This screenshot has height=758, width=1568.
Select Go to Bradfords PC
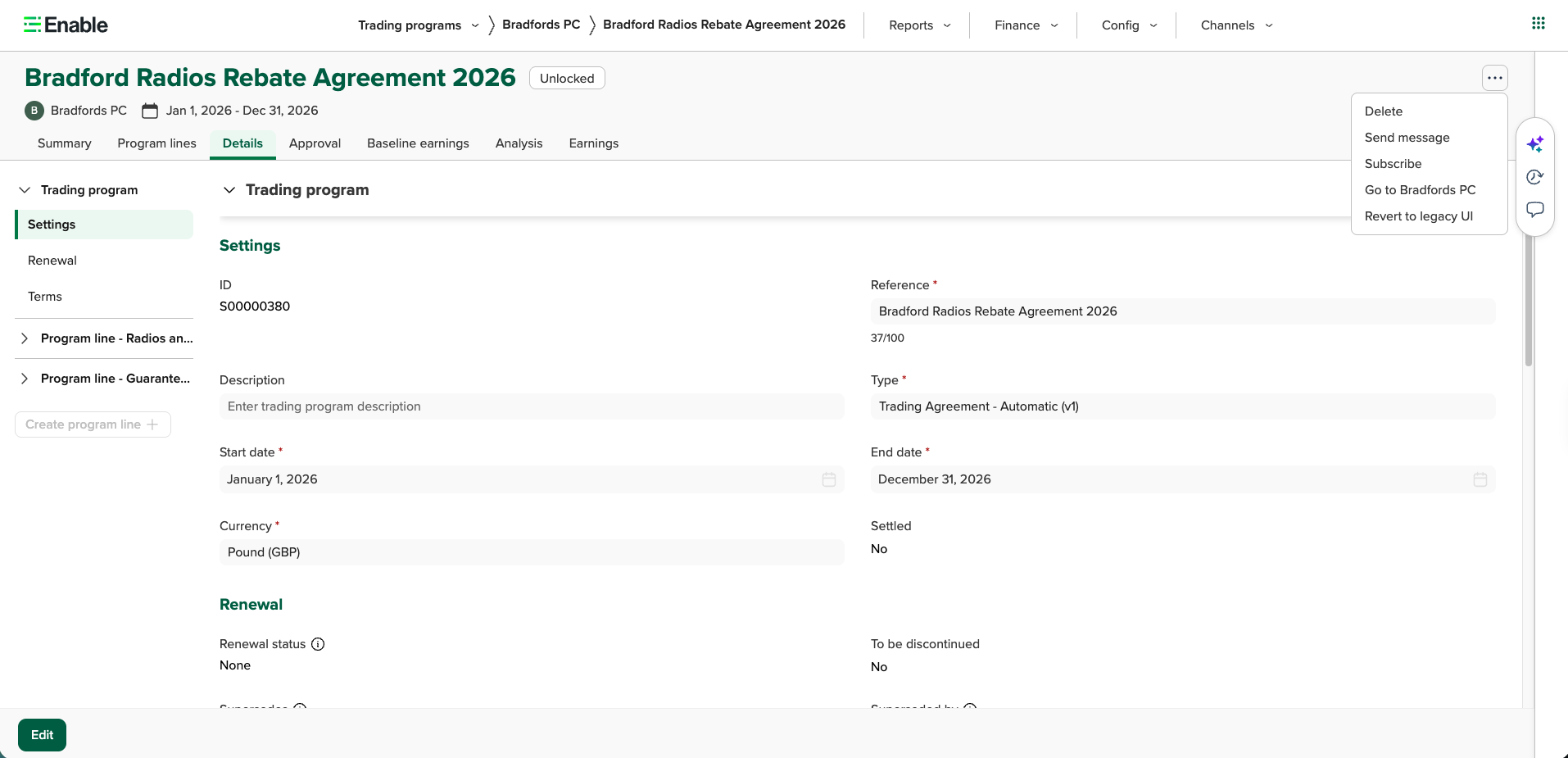(1429, 190)
